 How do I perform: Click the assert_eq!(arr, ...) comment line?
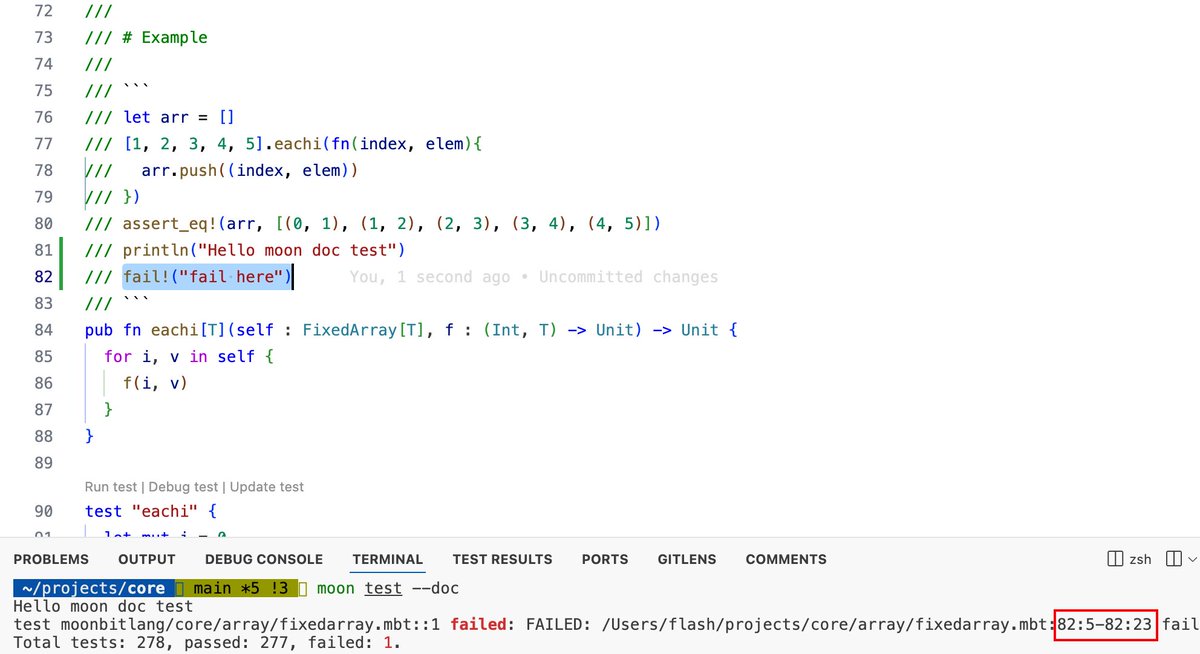pyautogui.click(x=373, y=223)
